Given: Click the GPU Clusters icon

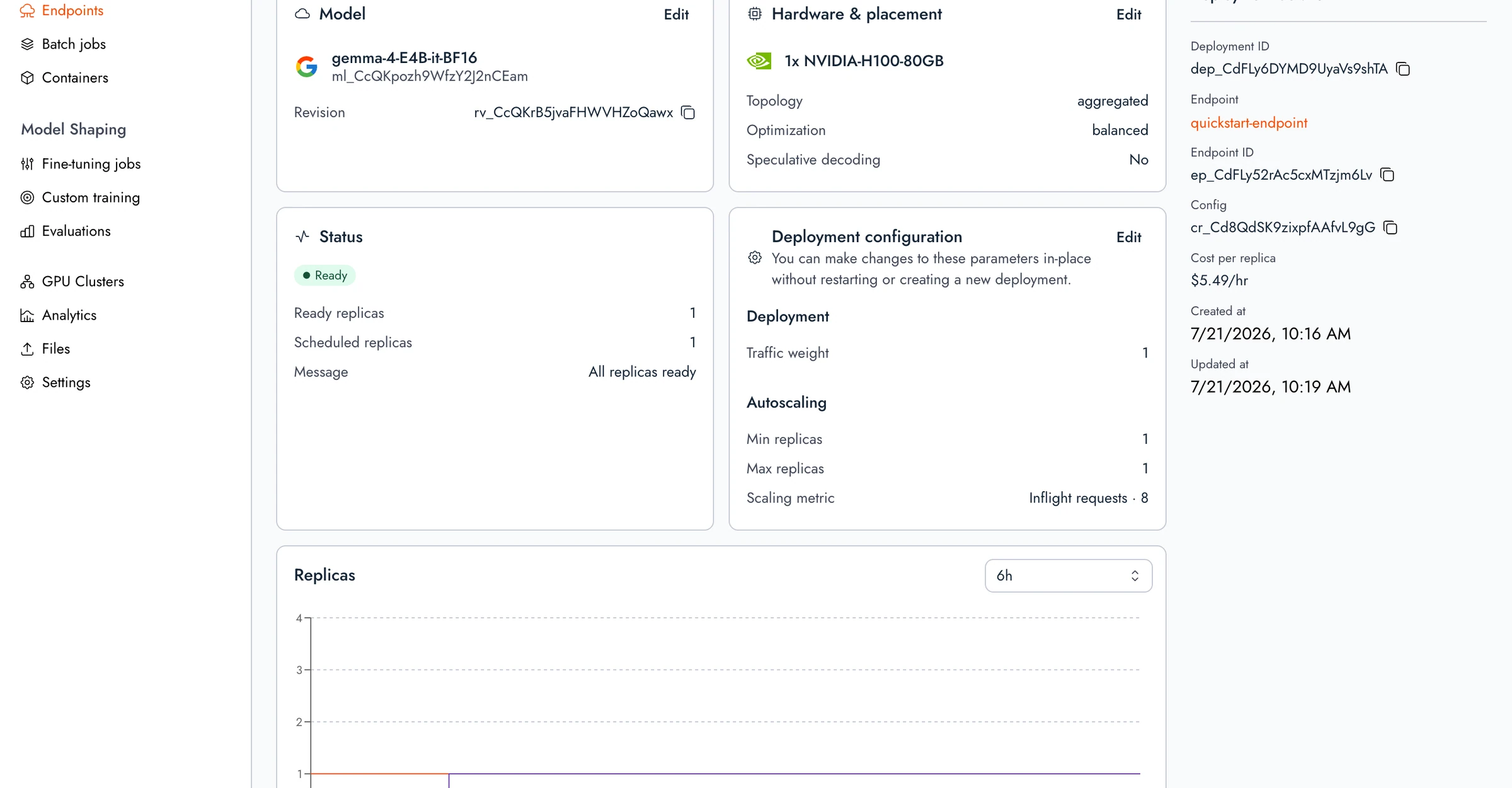Looking at the screenshot, I should pos(27,281).
